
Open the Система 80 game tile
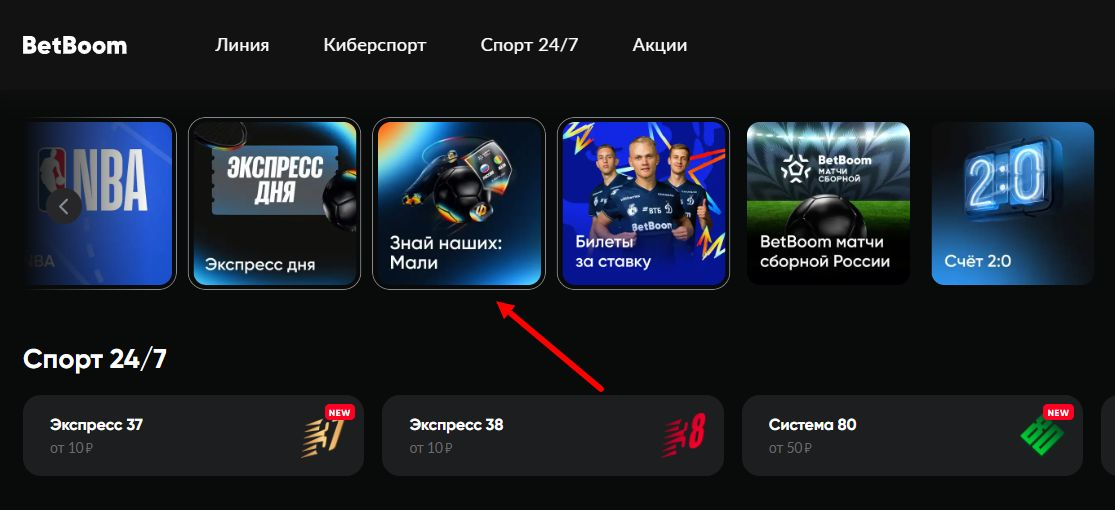[912, 435]
